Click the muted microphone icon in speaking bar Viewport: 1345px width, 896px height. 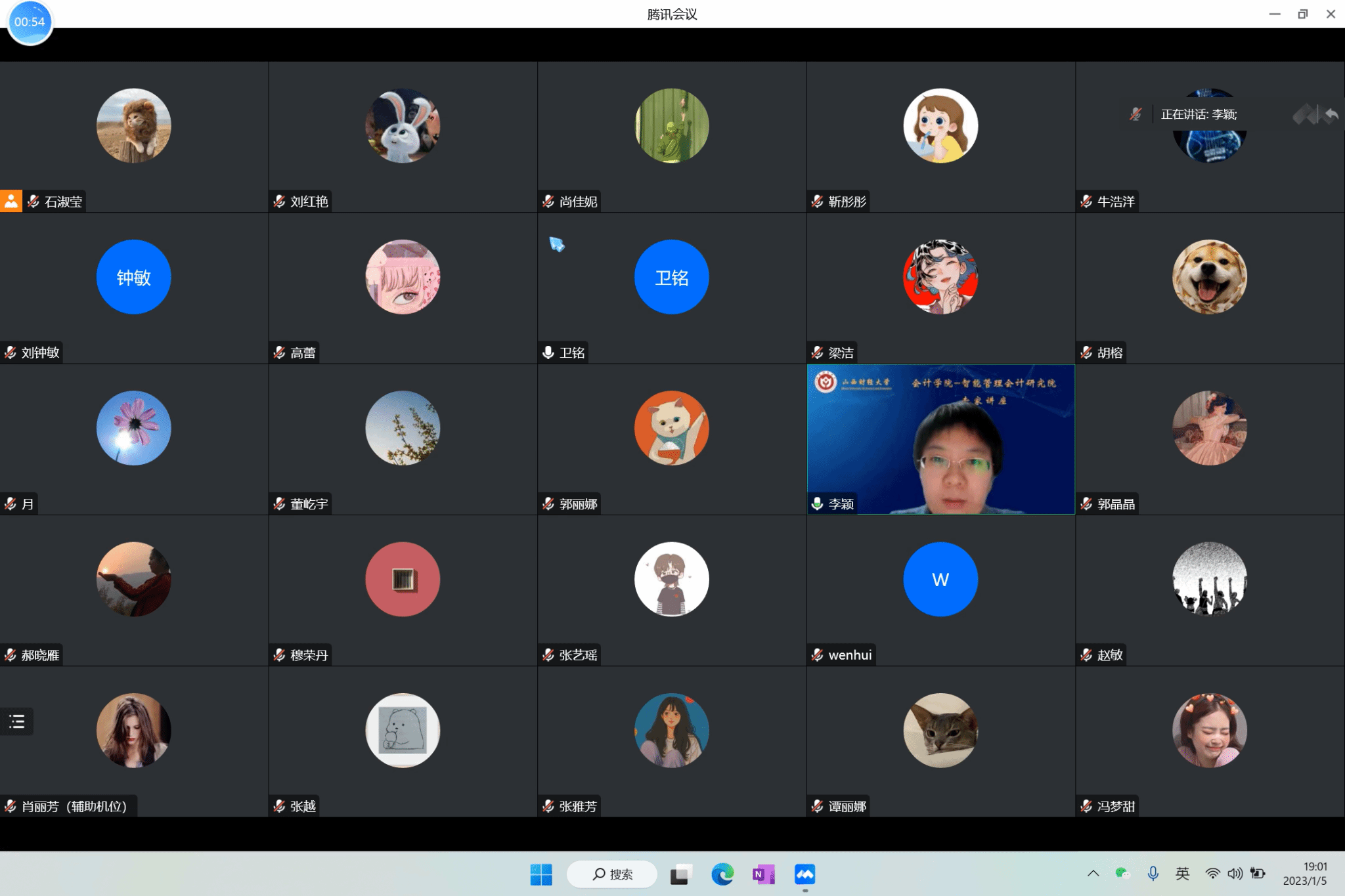1136,114
